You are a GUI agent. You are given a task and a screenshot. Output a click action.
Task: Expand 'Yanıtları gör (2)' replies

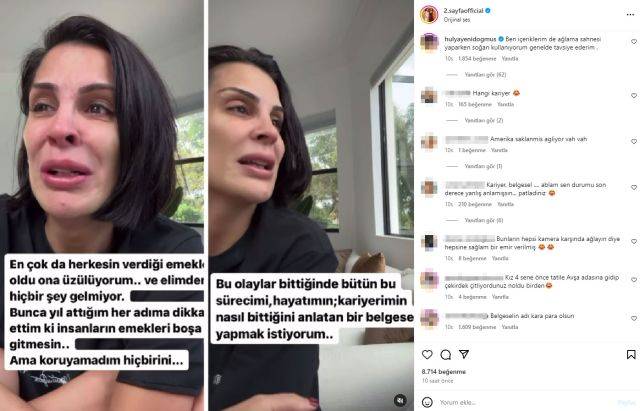click(484, 120)
